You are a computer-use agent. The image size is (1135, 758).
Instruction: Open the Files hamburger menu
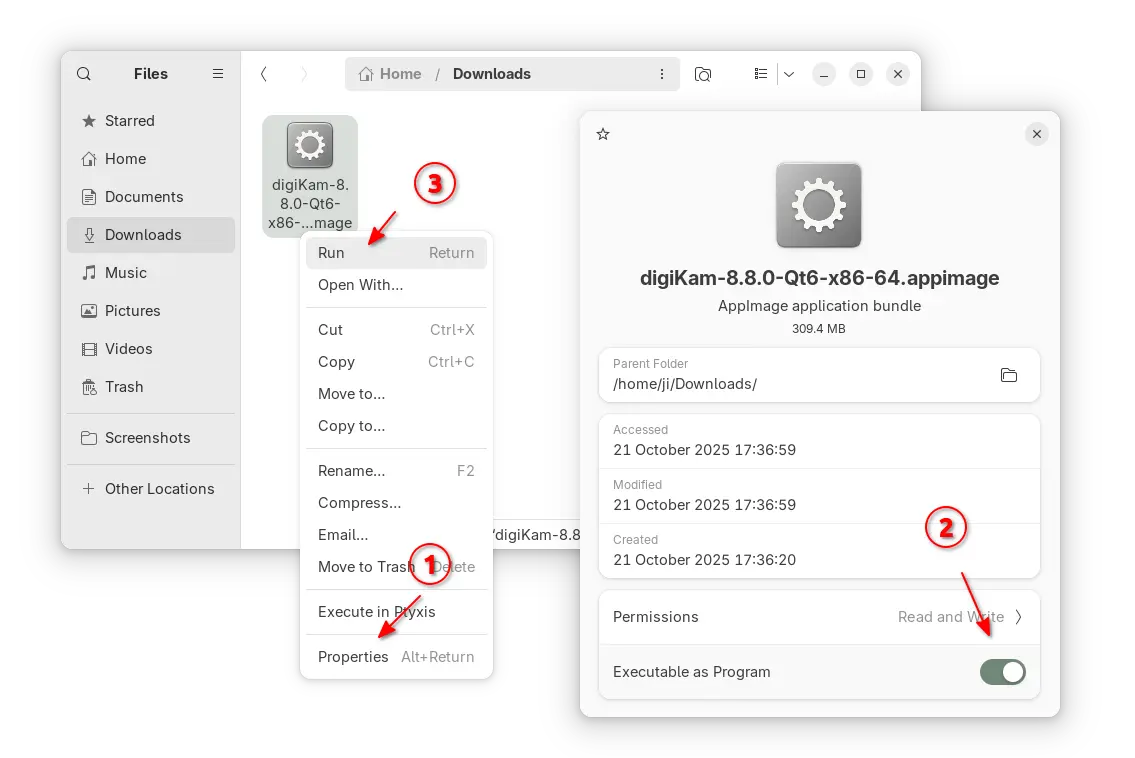point(218,74)
